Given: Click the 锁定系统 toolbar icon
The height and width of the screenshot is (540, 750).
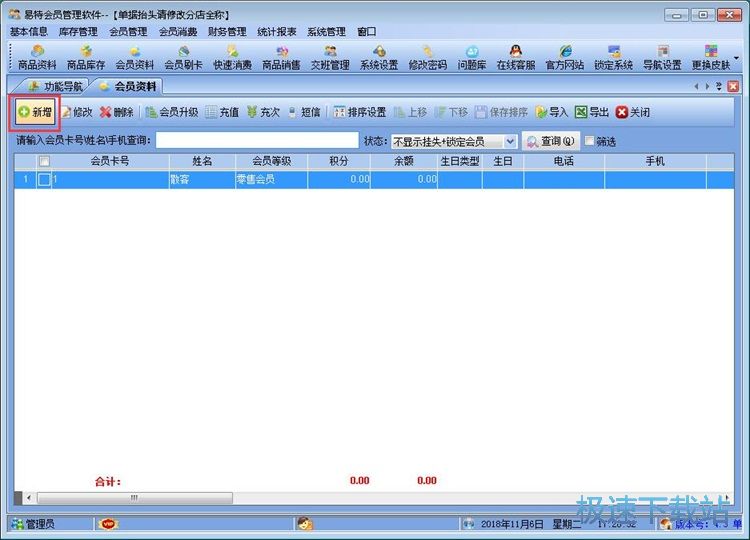Looking at the screenshot, I should coord(614,57).
